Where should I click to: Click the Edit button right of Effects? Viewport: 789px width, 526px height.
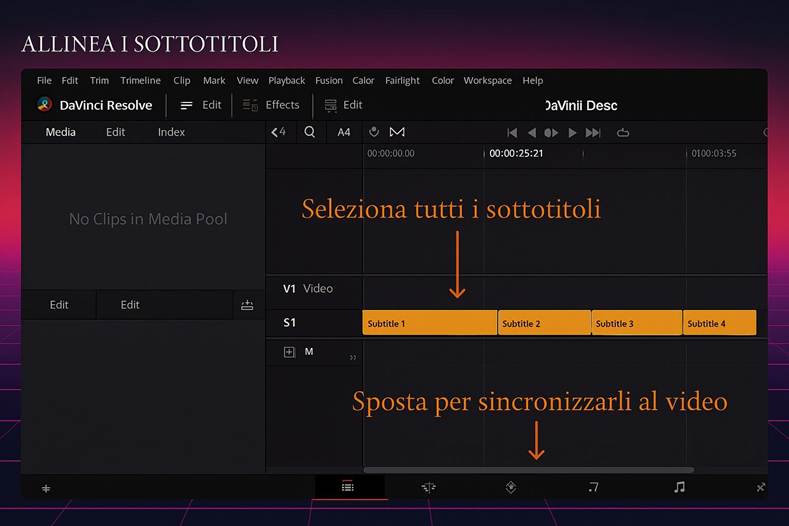coord(344,105)
